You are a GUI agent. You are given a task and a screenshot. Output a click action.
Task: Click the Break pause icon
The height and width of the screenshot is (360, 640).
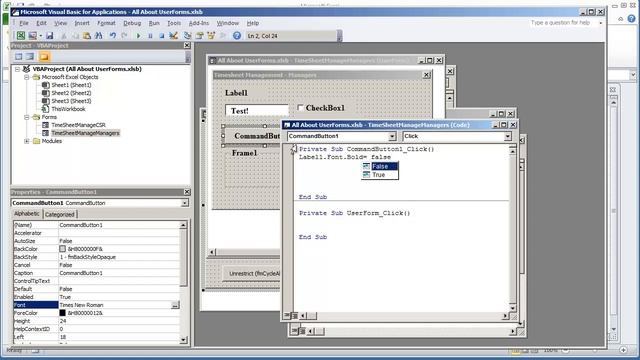click(150, 36)
